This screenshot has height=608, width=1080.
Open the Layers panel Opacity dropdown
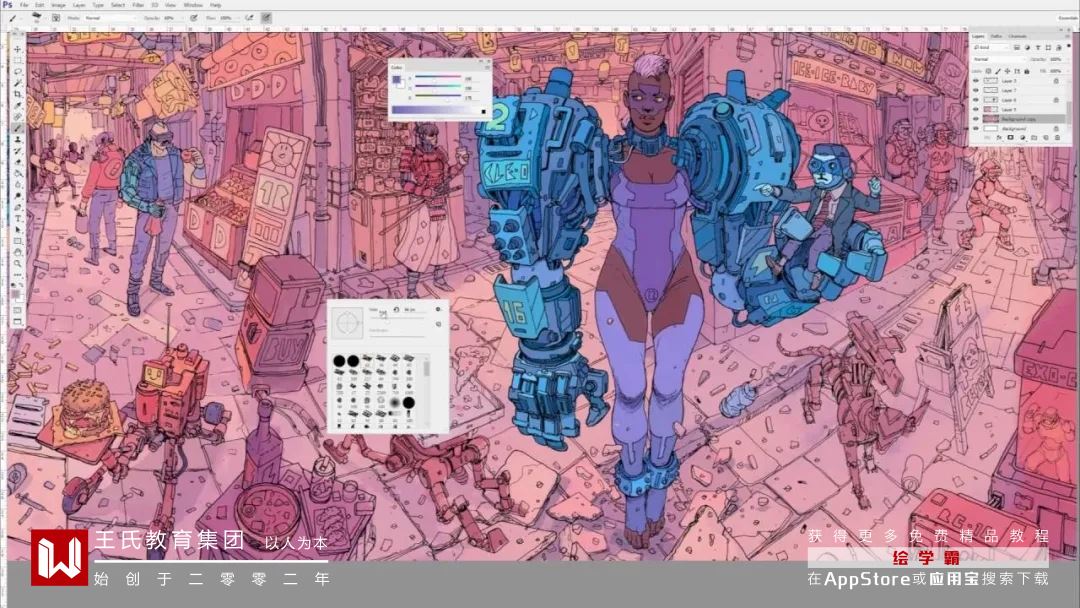click(1068, 59)
